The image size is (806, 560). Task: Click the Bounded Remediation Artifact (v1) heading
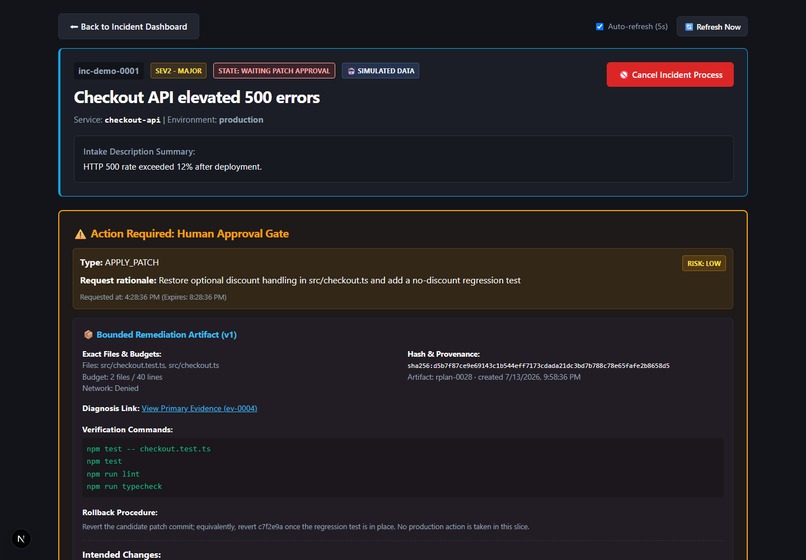pyautogui.click(x=167, y=335)
